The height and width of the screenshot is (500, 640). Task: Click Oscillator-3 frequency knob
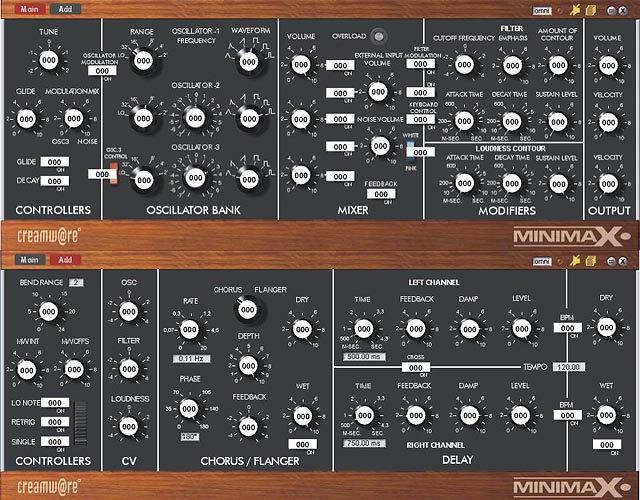pyautogui.click(x=196, y=178)
